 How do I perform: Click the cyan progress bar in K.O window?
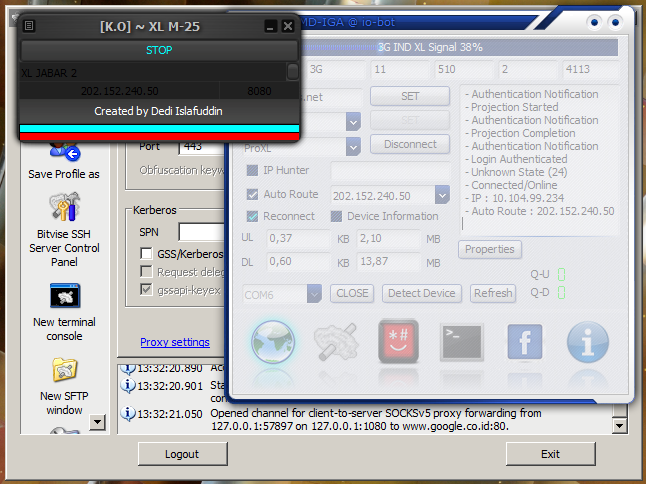(159, 129)
